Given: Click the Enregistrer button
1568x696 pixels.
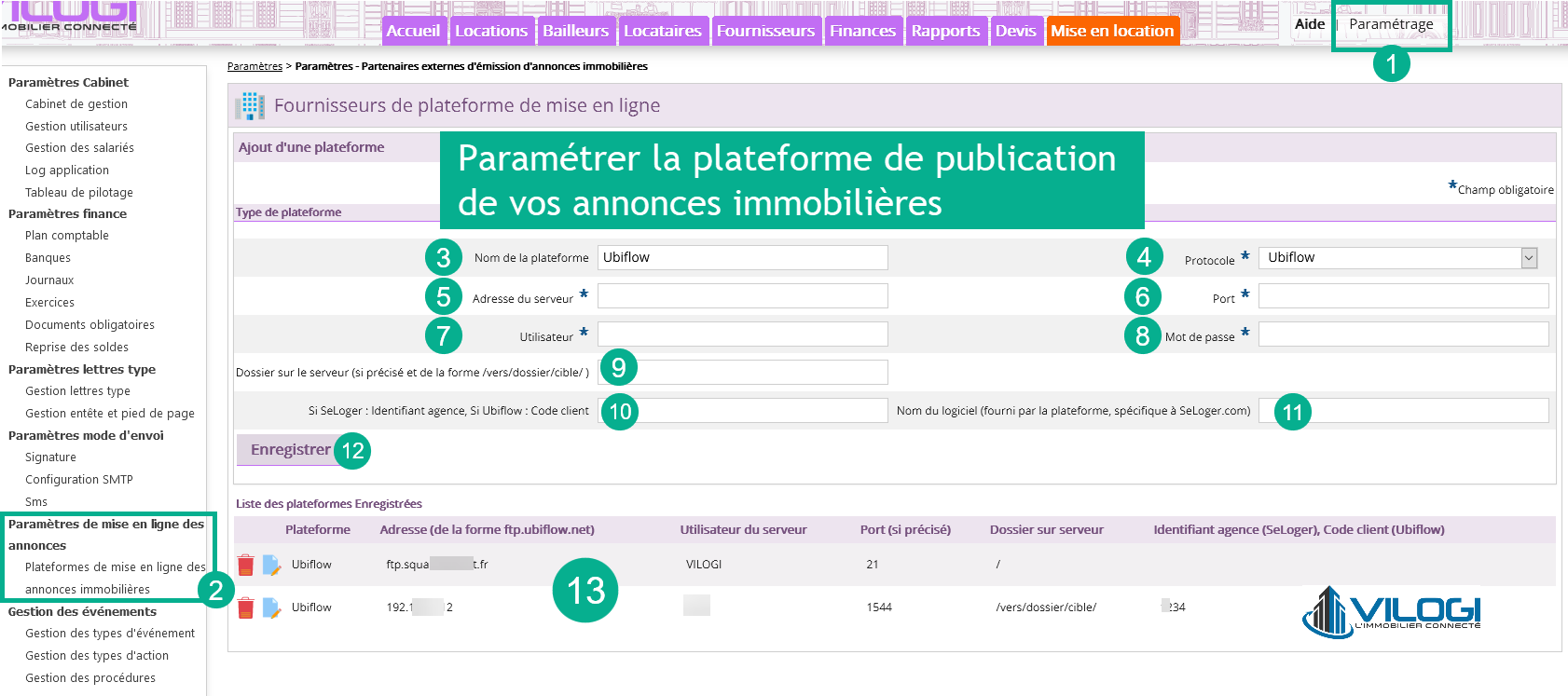Looking at the screenshot, I should tap(290, 450).
